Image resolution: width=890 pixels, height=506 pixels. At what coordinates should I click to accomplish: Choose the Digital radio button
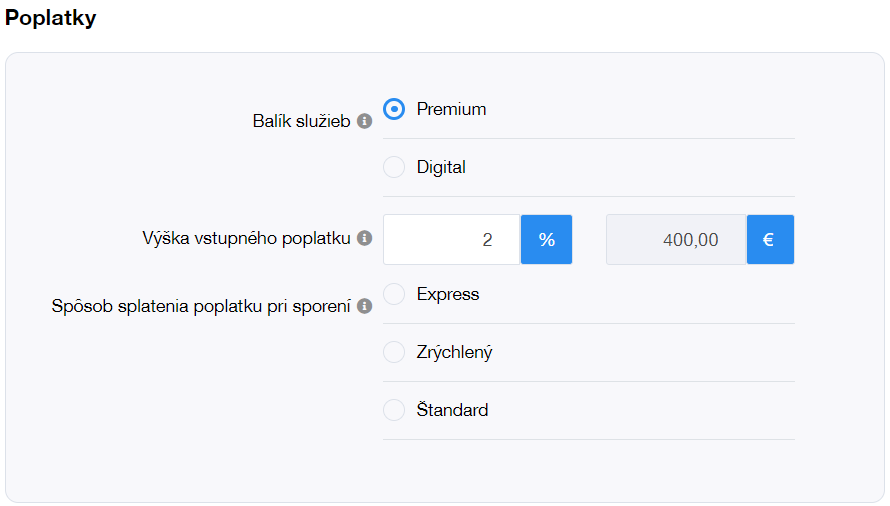(395, 167)
